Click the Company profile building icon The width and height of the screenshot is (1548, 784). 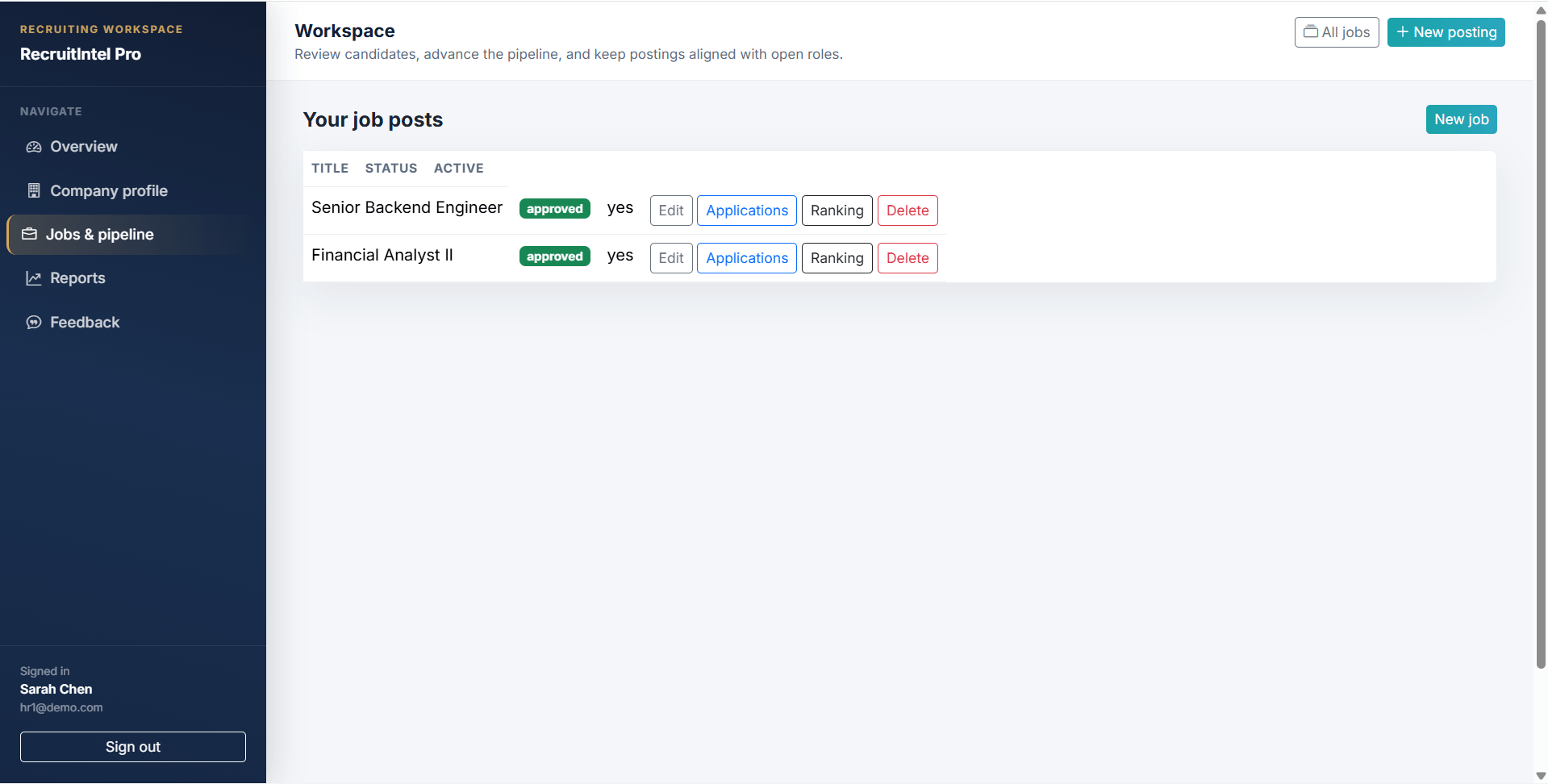pyautogui.click(x=34, y=191)
